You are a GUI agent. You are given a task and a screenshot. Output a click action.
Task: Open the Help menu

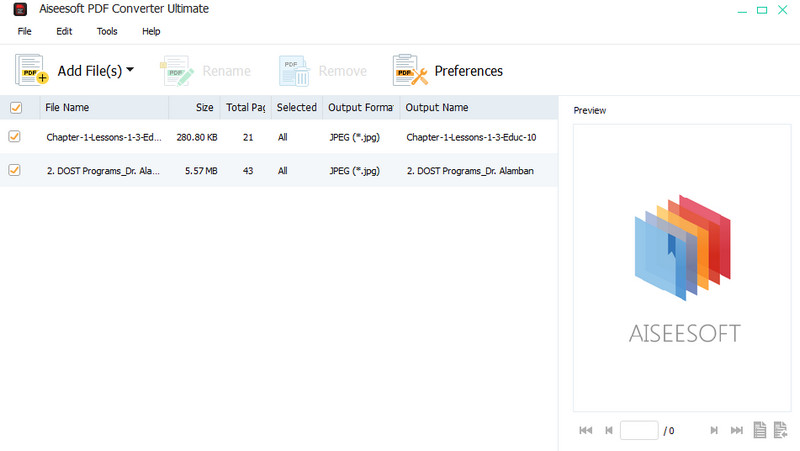tap(151, 31)
